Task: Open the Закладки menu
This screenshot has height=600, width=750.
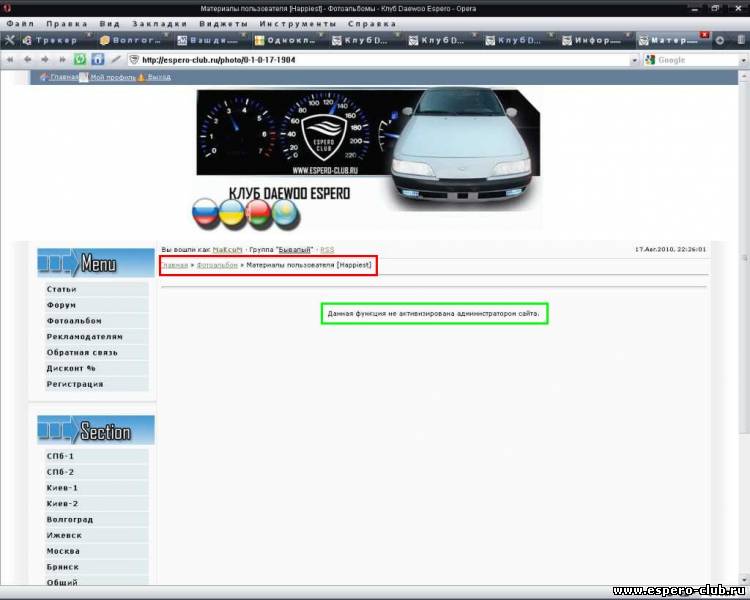Action: coord(159,23)
